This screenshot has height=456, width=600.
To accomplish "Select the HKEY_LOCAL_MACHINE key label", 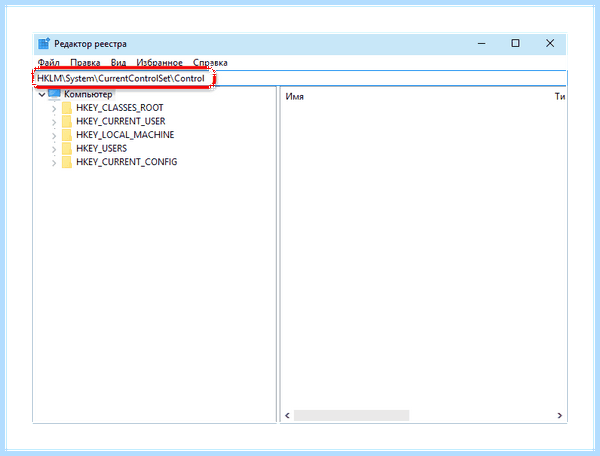I will pos(125,135).
